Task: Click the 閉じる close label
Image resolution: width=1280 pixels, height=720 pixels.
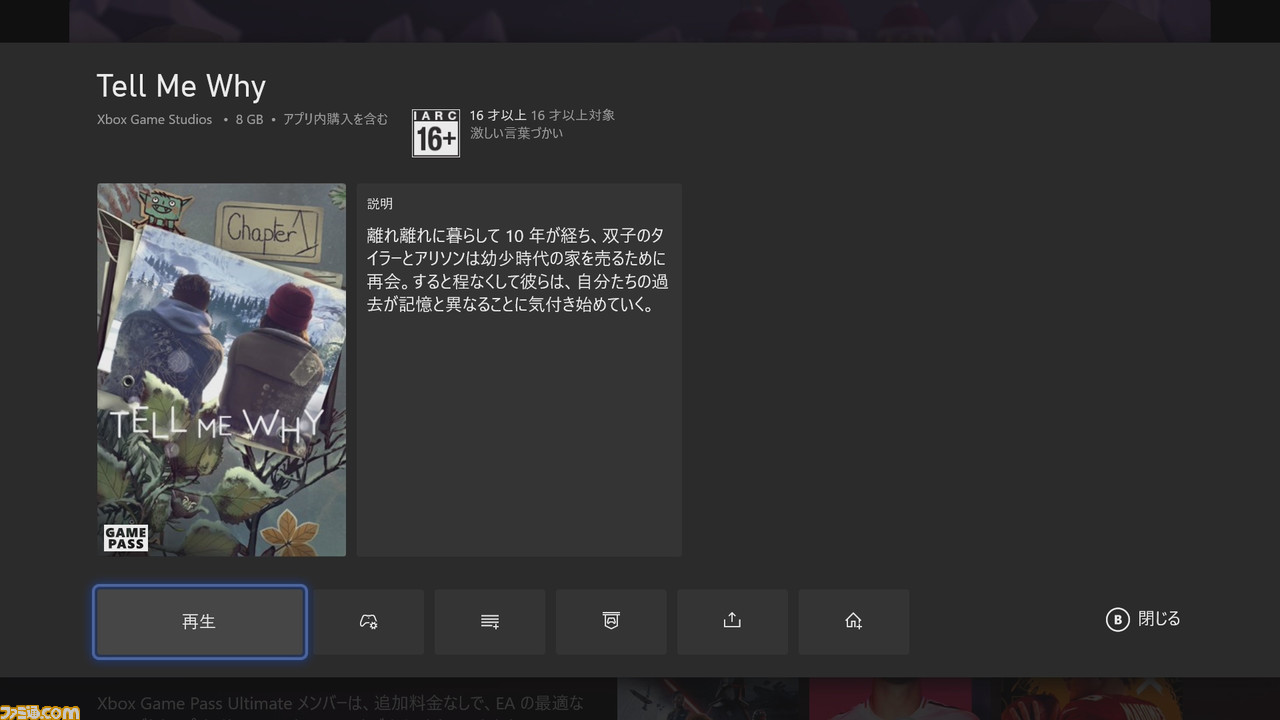Action: tap(1159, 619)
